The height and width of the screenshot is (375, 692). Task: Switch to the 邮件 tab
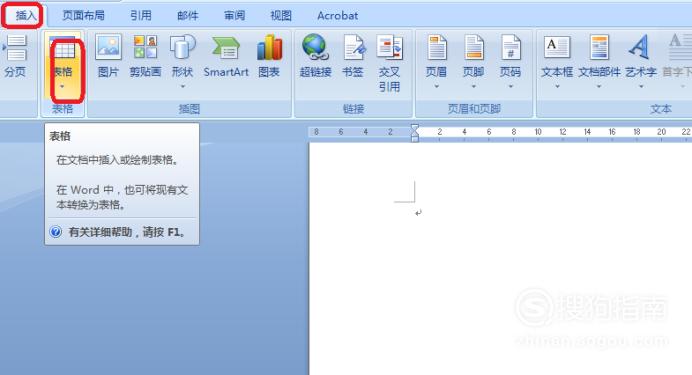188,15
